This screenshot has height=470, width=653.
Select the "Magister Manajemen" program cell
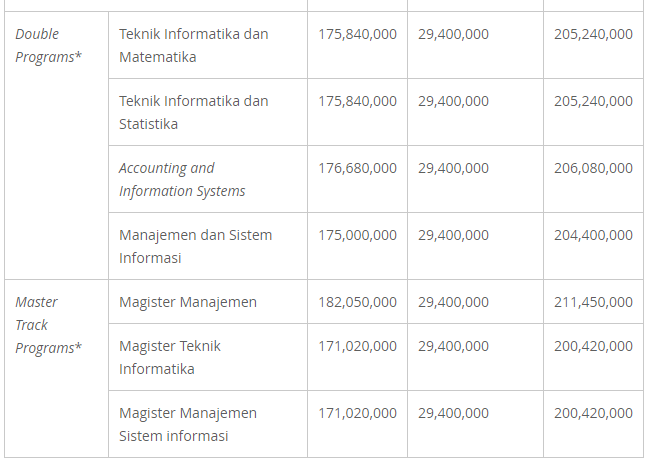pos(188,302)
